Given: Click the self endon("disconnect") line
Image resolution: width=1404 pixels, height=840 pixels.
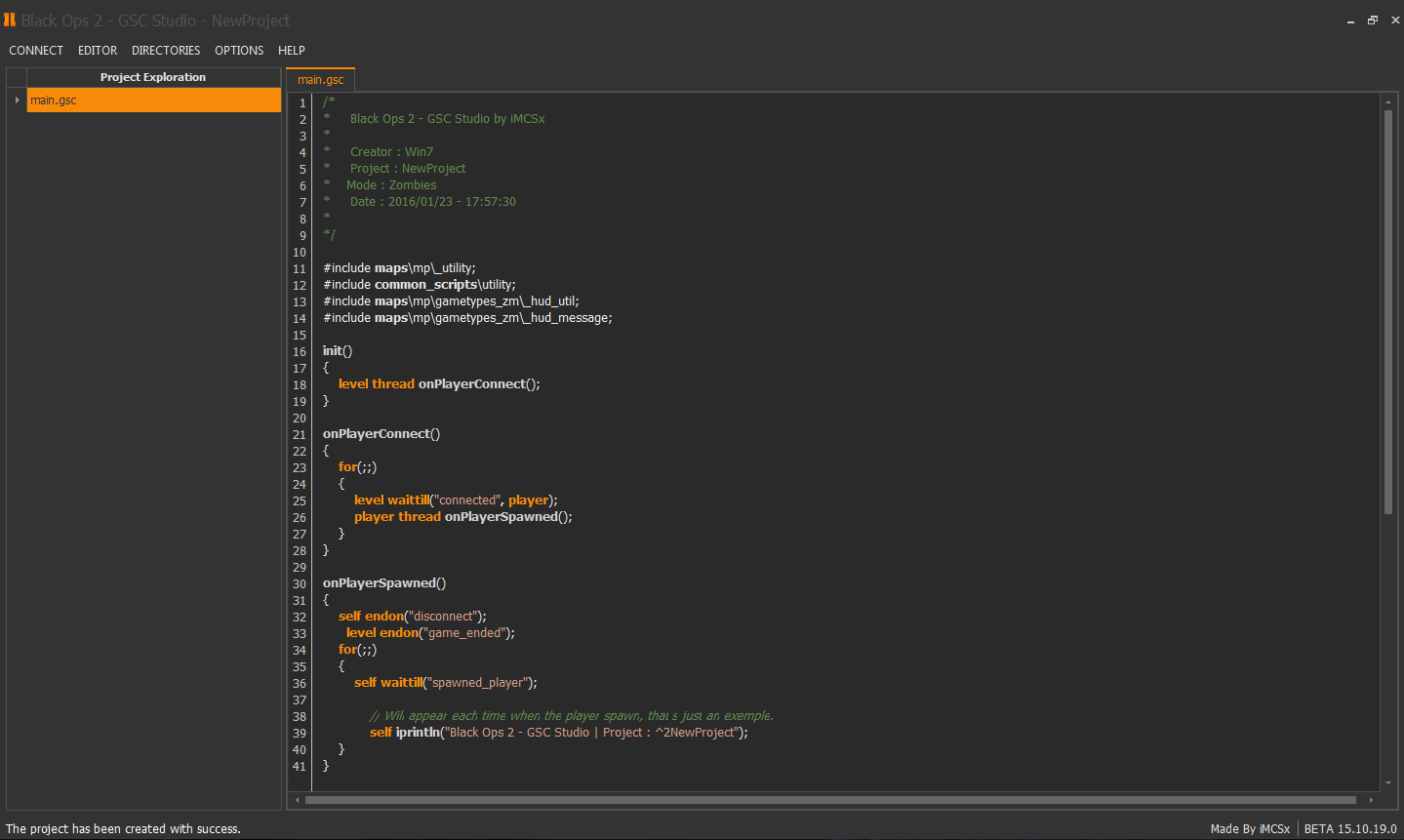Looking at the screenshot, I should (413, 617).
